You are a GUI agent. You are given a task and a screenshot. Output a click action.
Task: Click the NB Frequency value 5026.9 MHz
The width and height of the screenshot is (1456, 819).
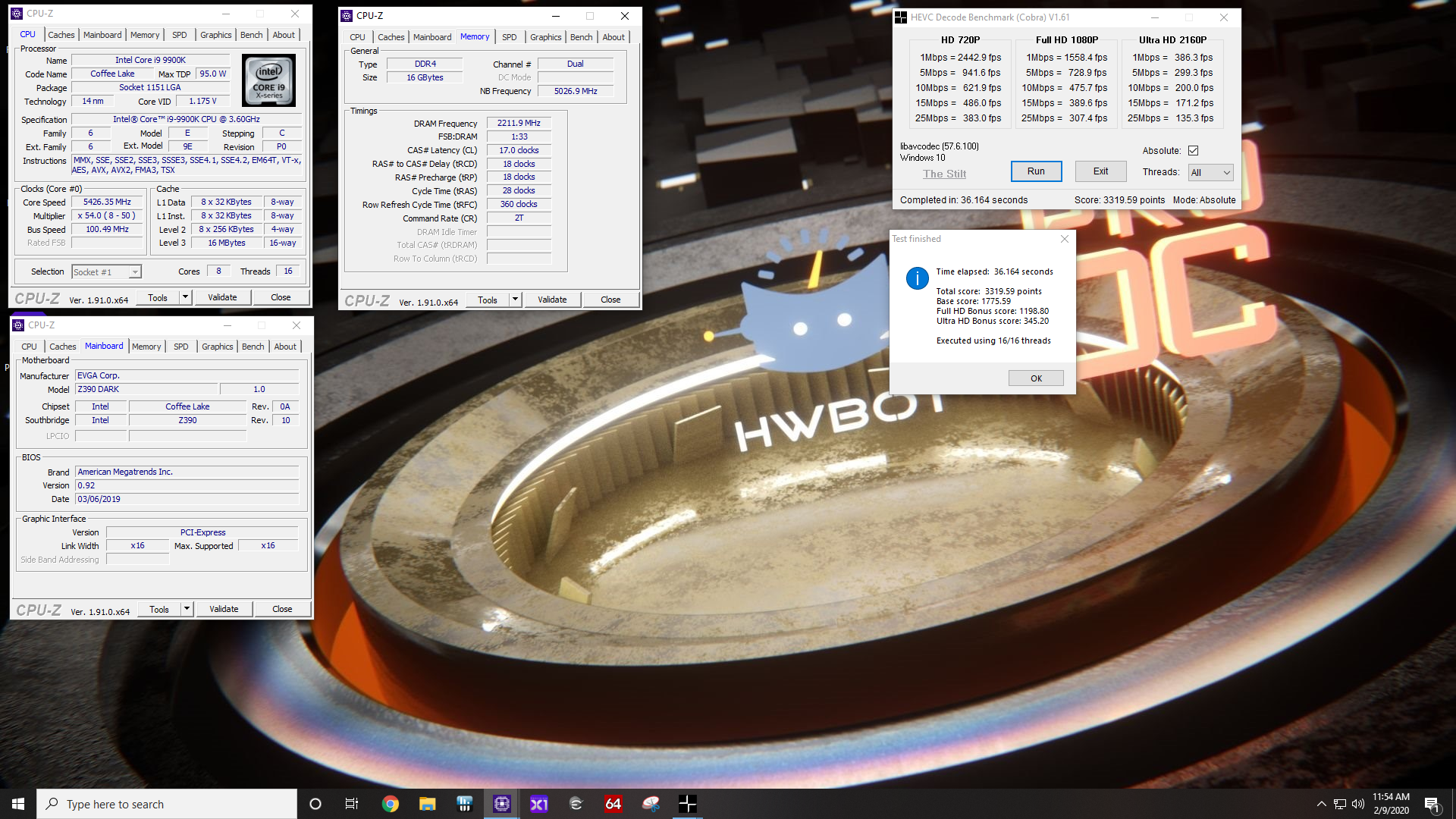click(x=576, y=91)
